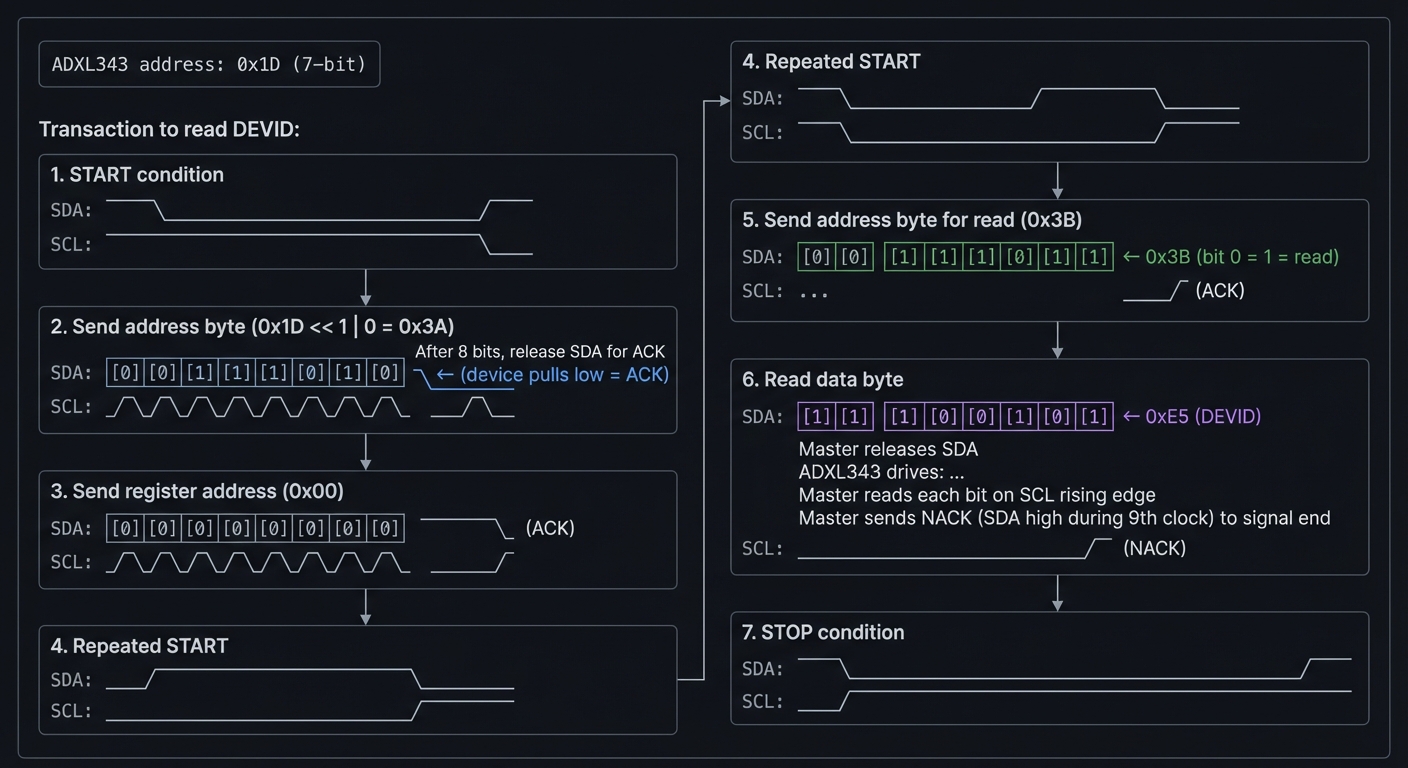Click the SCL clock pulses in step 3
Viewport: 1408px width, 768px height.
point(258,562)
